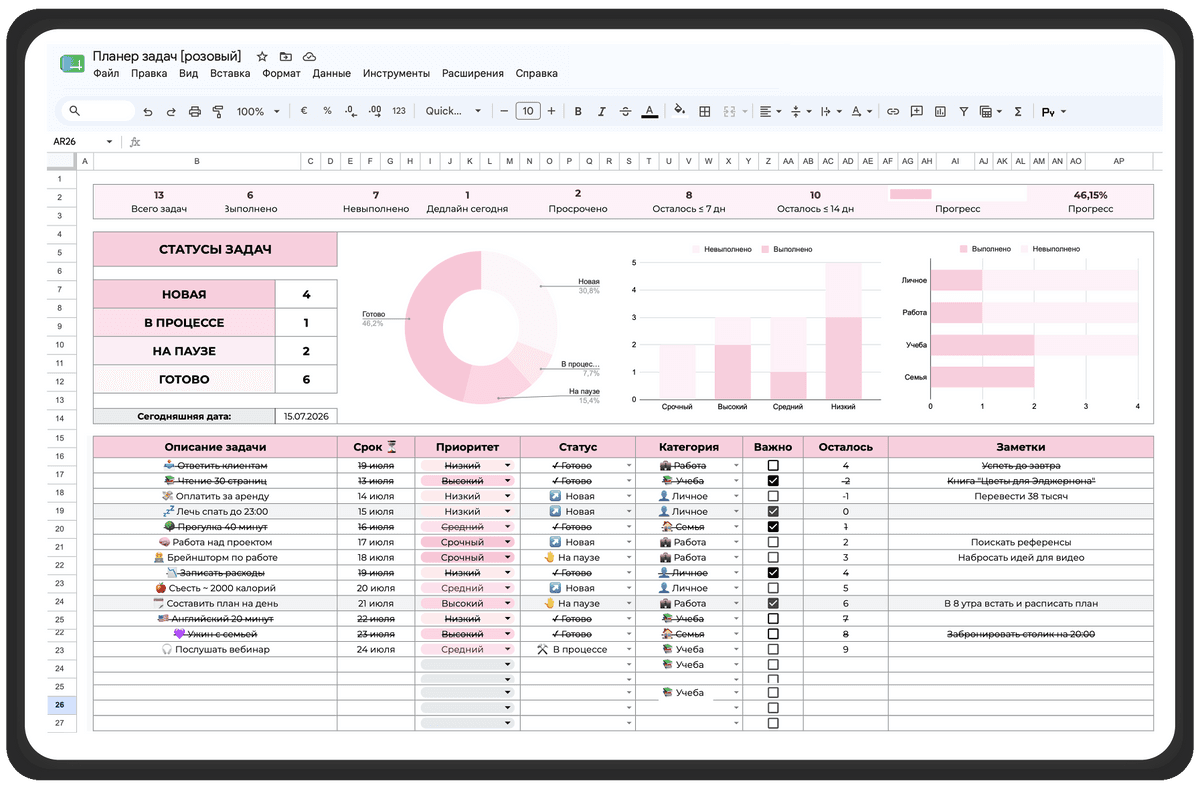Click the move-to-folder icon by the title

pyautogui.click(x=286, y=57)
